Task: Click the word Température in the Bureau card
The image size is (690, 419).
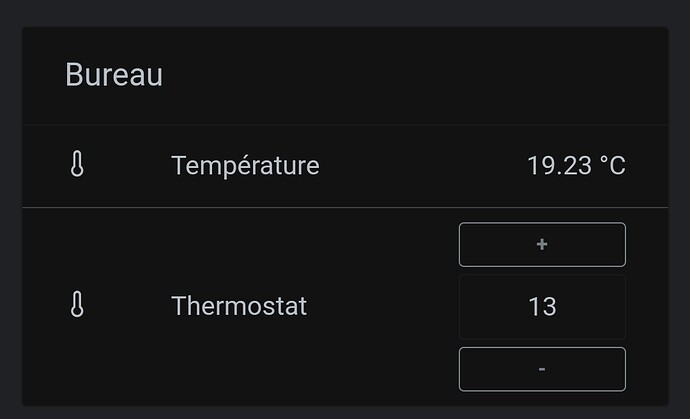Action: [x=245, y=165]
